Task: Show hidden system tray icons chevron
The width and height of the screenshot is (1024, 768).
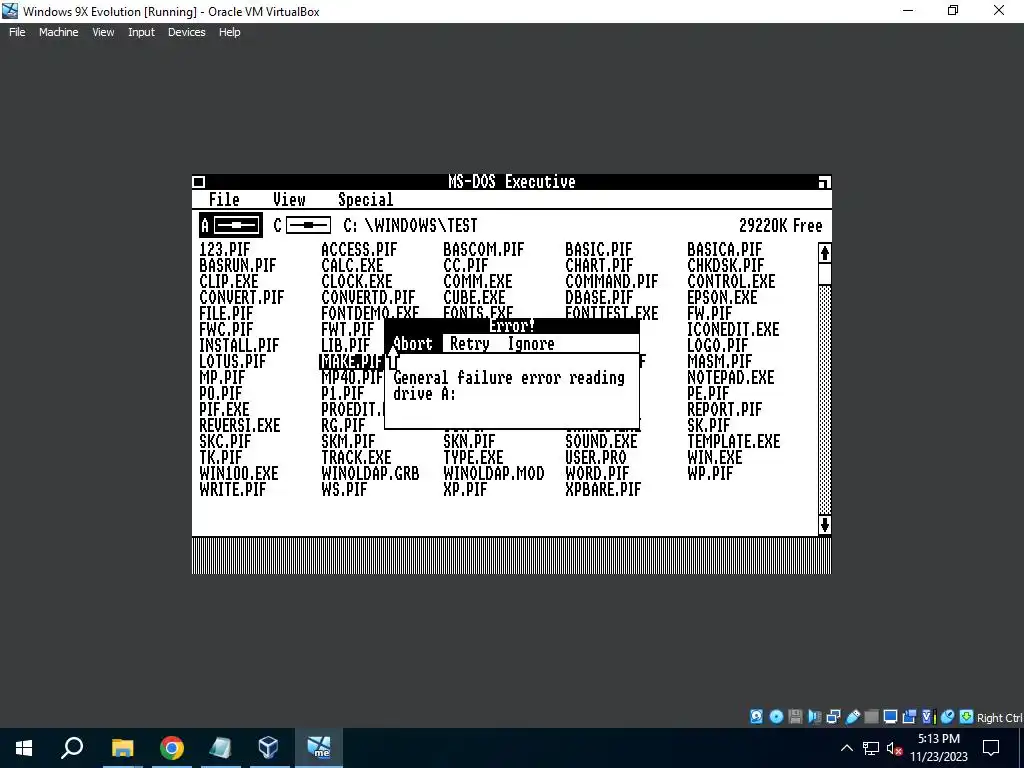Action: (x=846, y=748)
